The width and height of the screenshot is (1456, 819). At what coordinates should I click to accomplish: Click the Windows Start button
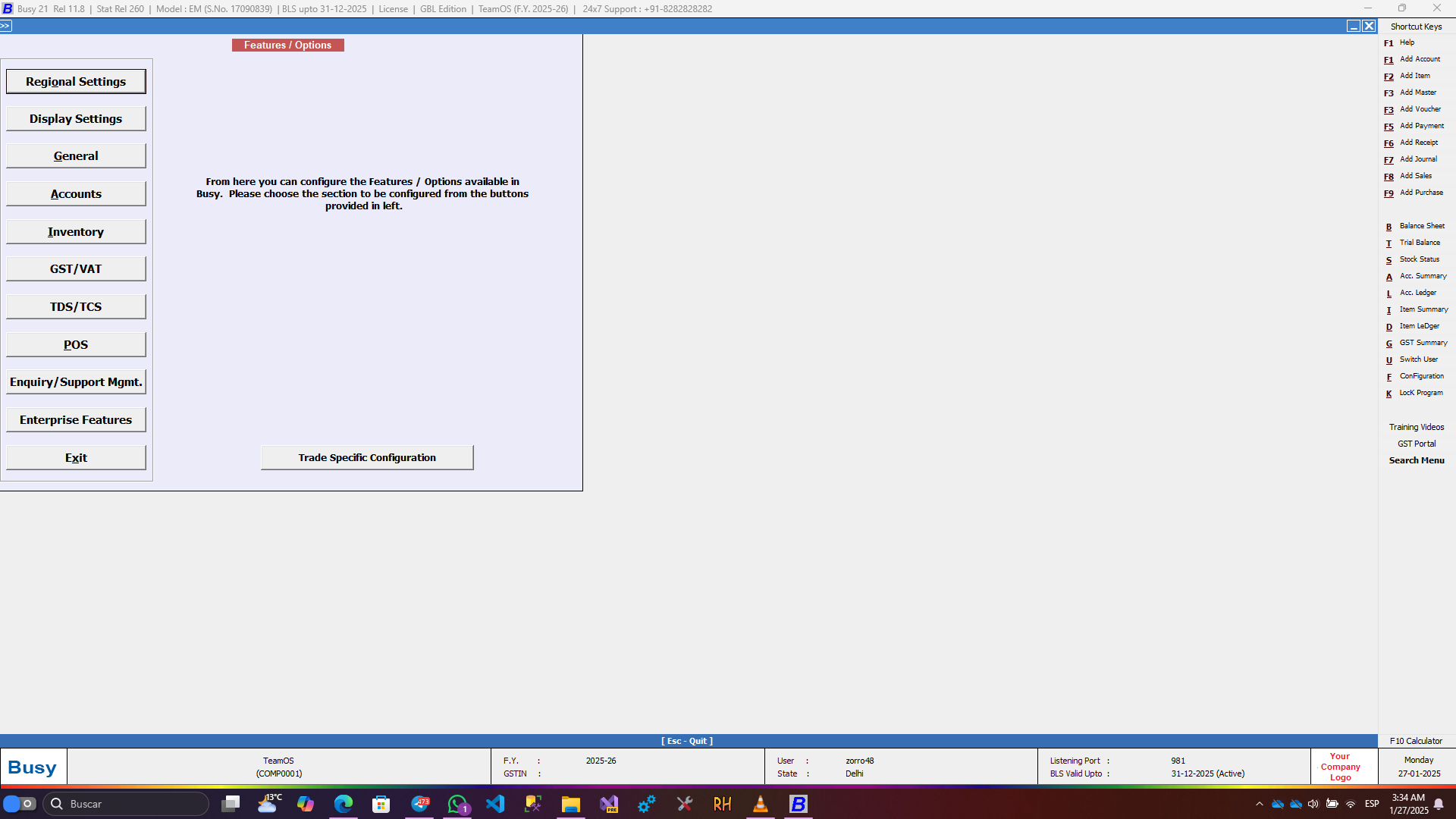coord(20,804)
